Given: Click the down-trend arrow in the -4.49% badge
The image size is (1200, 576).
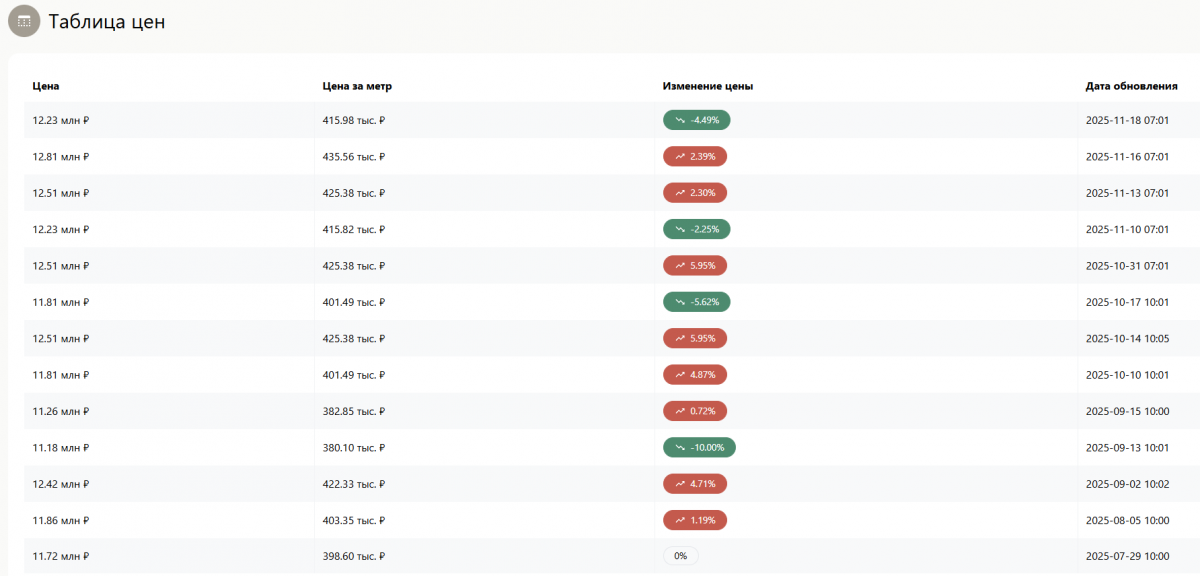Looking at the screenshot, I should (680, 120).
